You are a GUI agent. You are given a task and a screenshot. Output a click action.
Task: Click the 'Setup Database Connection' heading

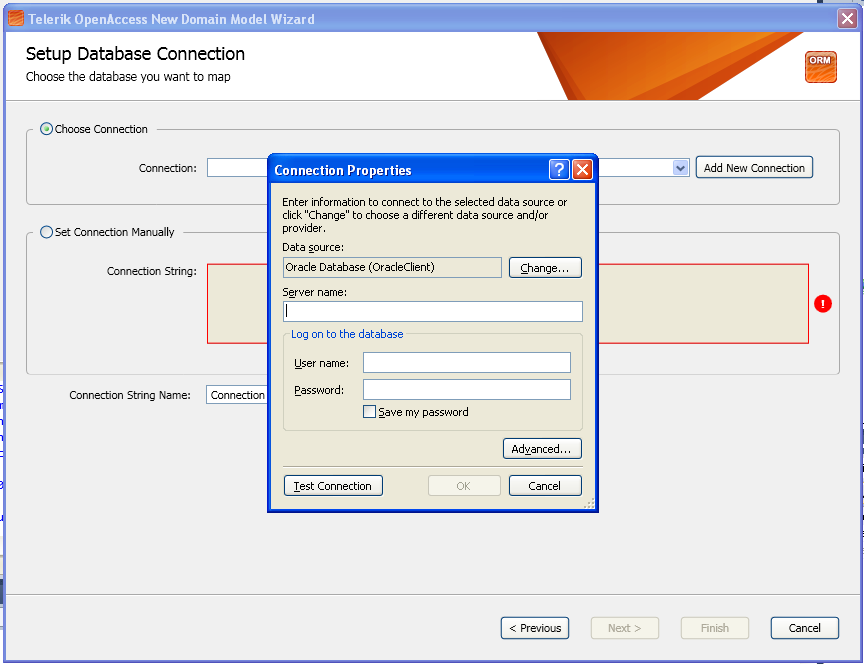[135, 54]
